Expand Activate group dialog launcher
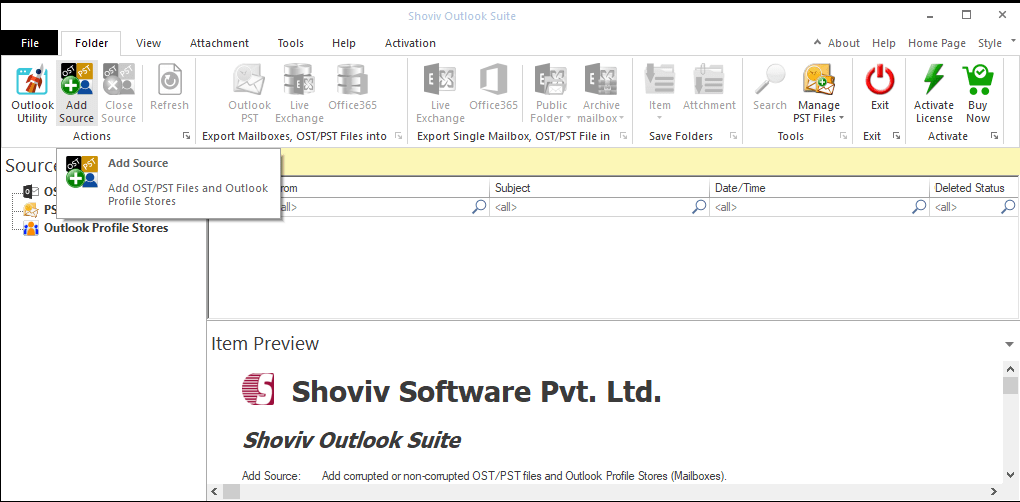The width and height of the screenshot is (1020, 502). click(994, 136)
